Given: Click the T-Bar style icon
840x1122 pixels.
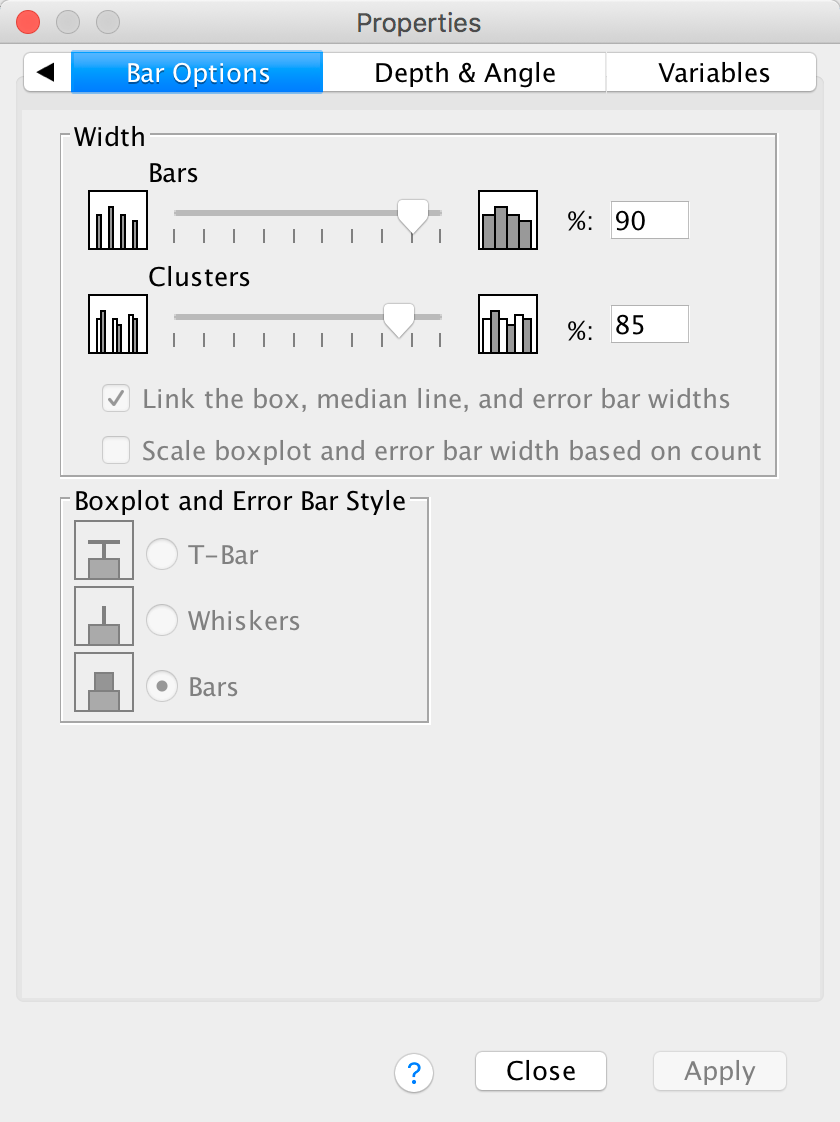Looking at the screenshot, I should [104, 551].
